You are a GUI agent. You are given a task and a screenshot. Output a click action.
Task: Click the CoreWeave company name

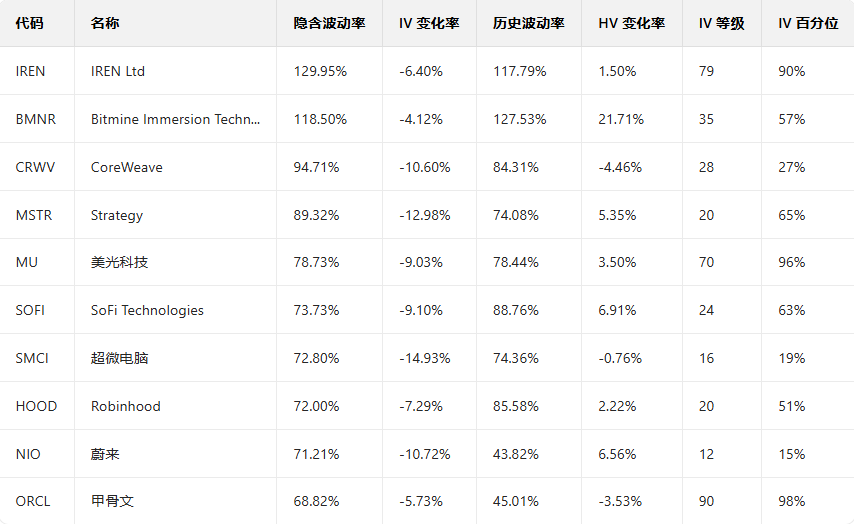click(x=126, y=167)
